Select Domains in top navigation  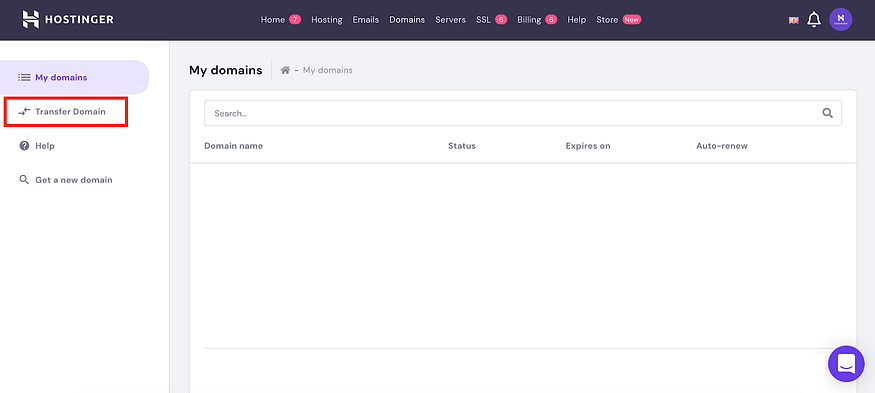point(407,20)
